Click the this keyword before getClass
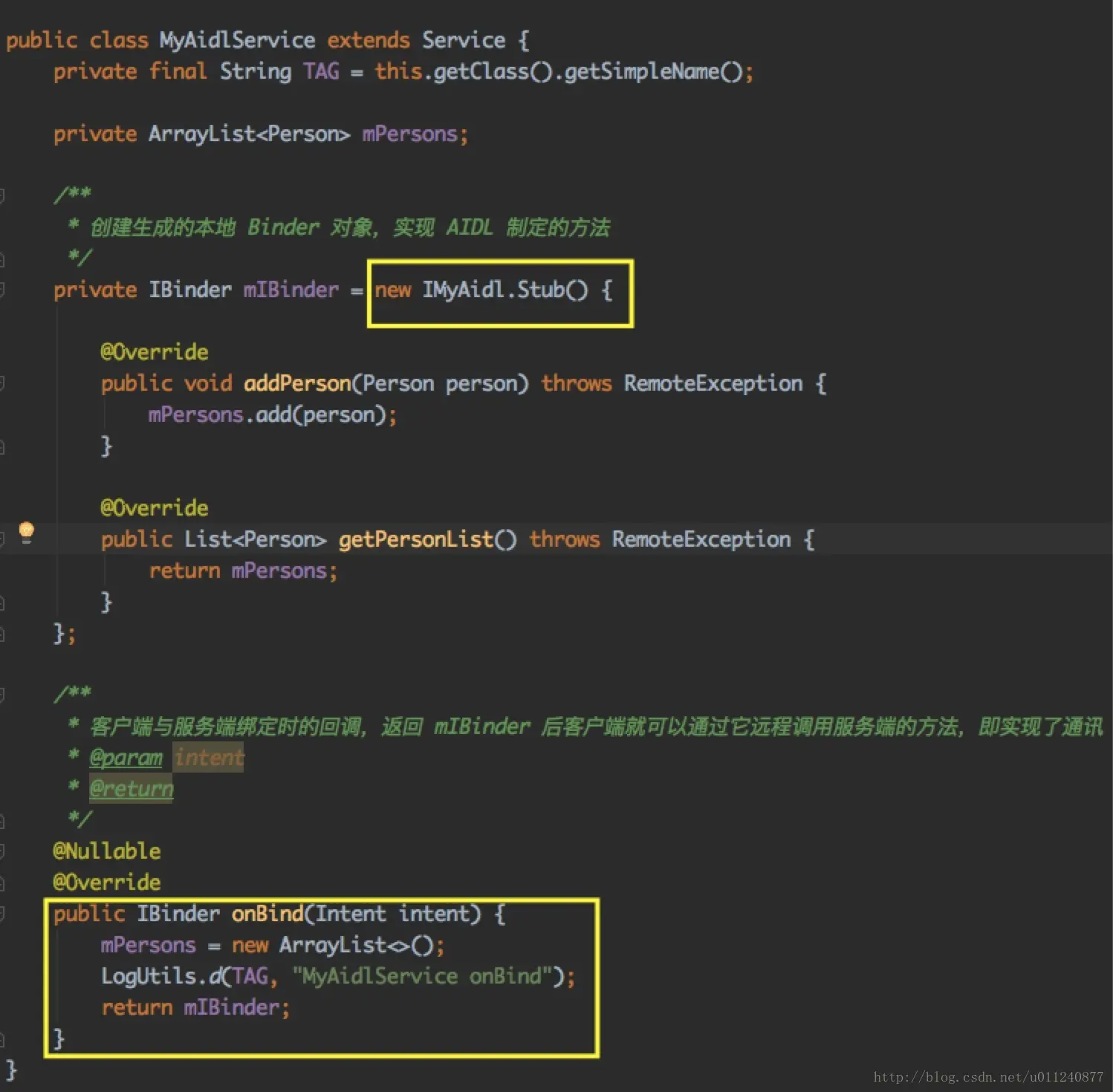Viewport: 1113px width, 1092px height. pos(398,71)
